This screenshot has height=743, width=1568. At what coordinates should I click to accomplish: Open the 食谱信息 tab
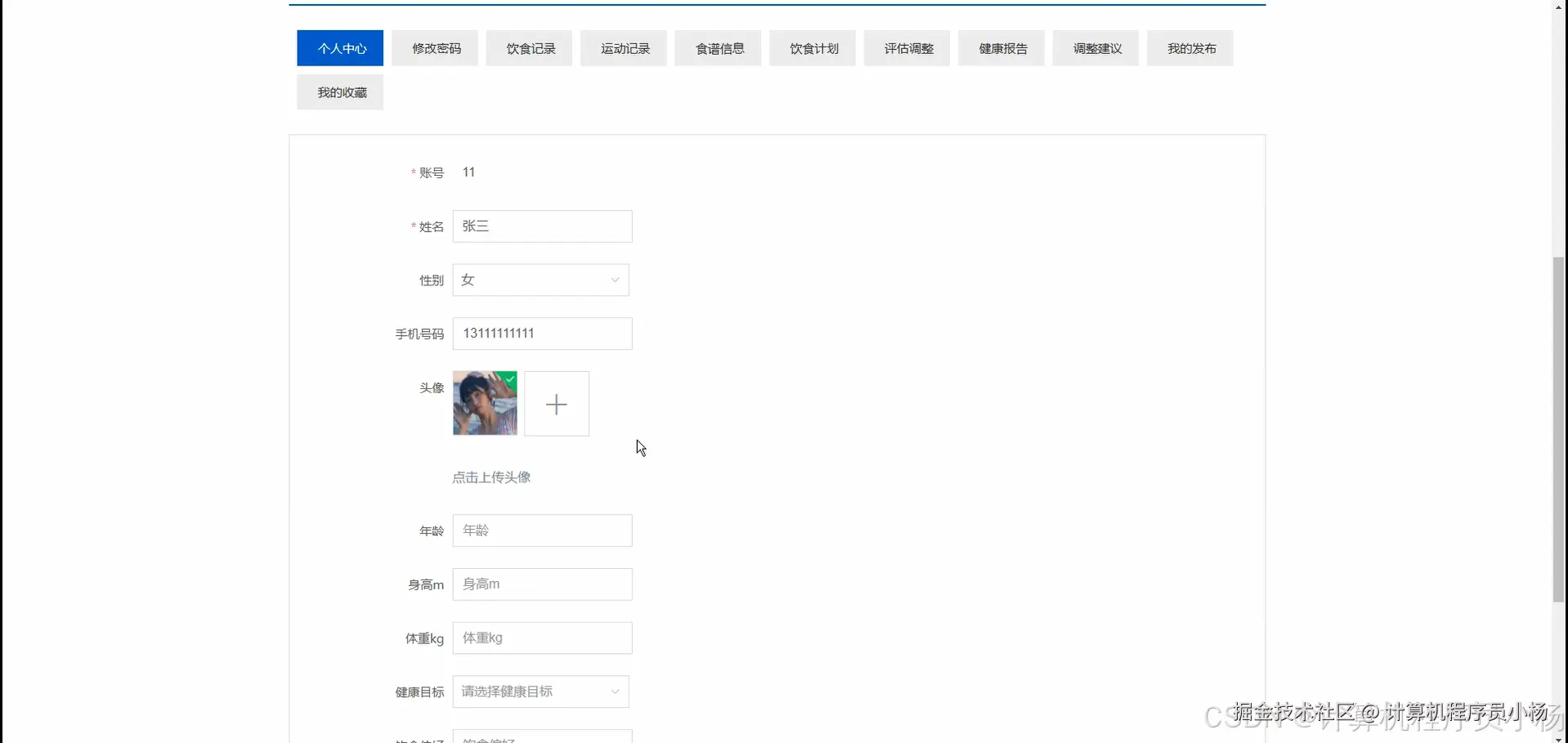718,47
